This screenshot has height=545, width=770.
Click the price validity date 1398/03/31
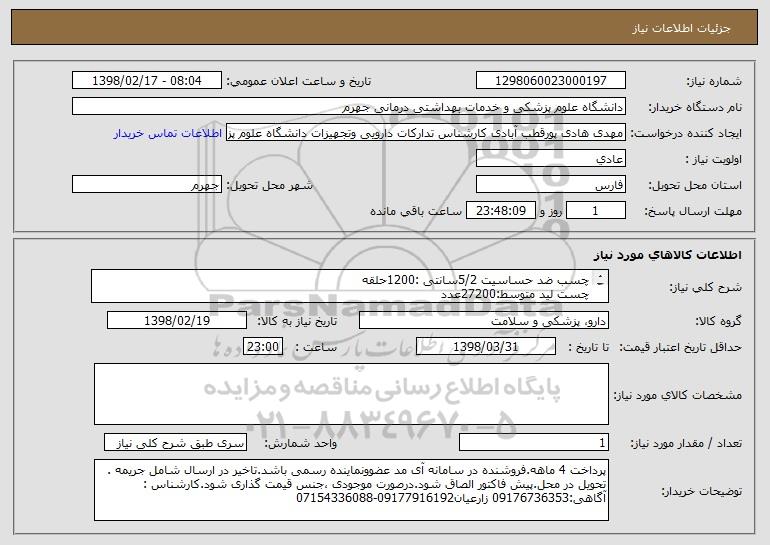click(x=486, y=347)
